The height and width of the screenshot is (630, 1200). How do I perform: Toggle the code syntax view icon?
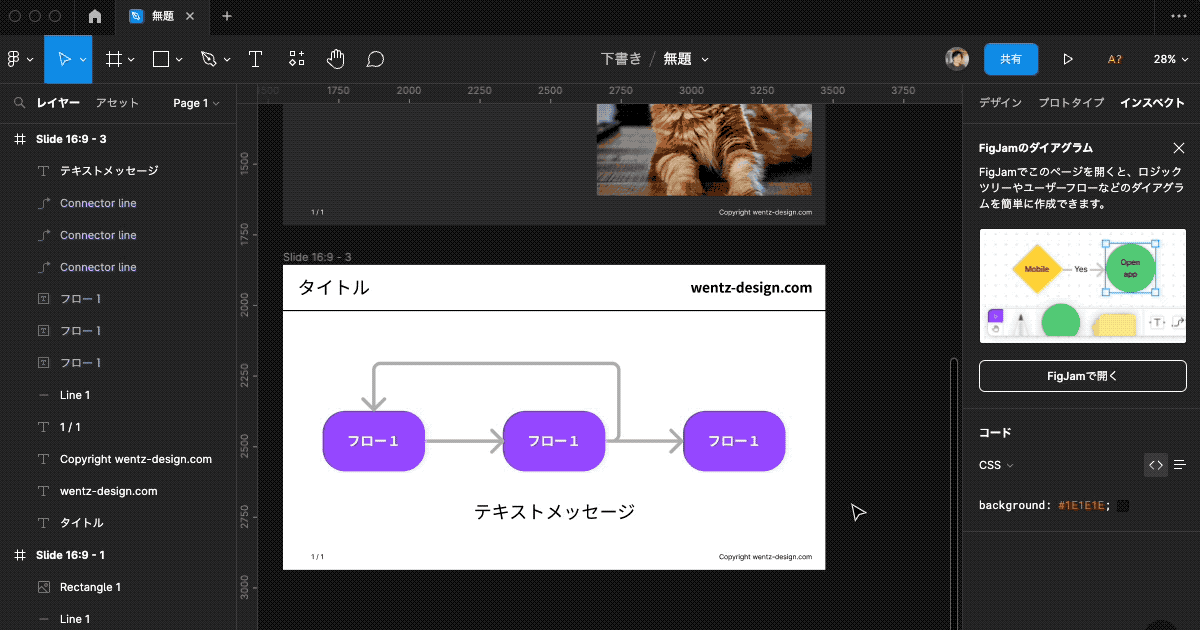coord(1155,464)
